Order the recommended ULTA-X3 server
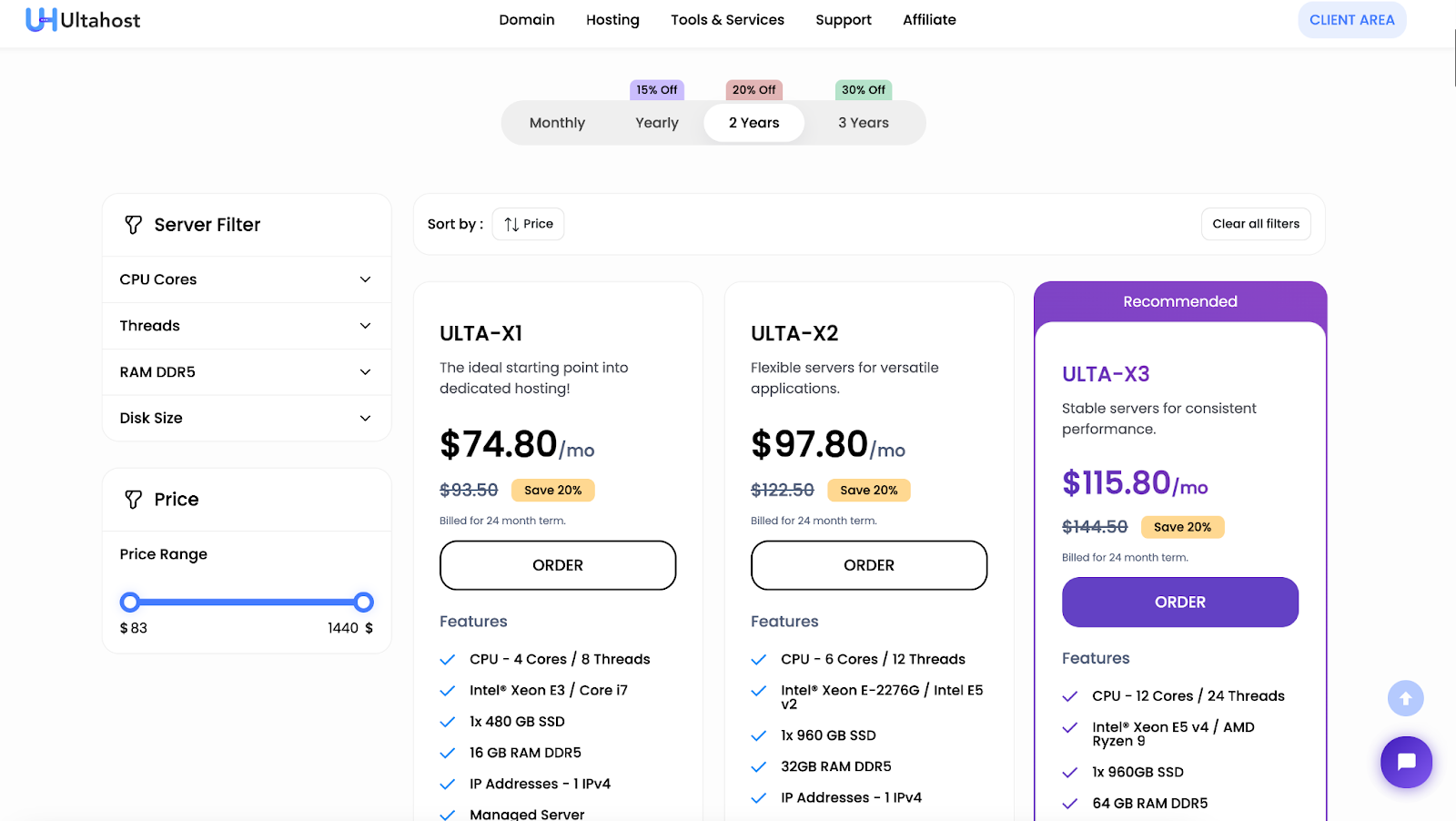The width and height of the screenshot is (1456, 821). pyautogui.click(x=1180, y=603)
